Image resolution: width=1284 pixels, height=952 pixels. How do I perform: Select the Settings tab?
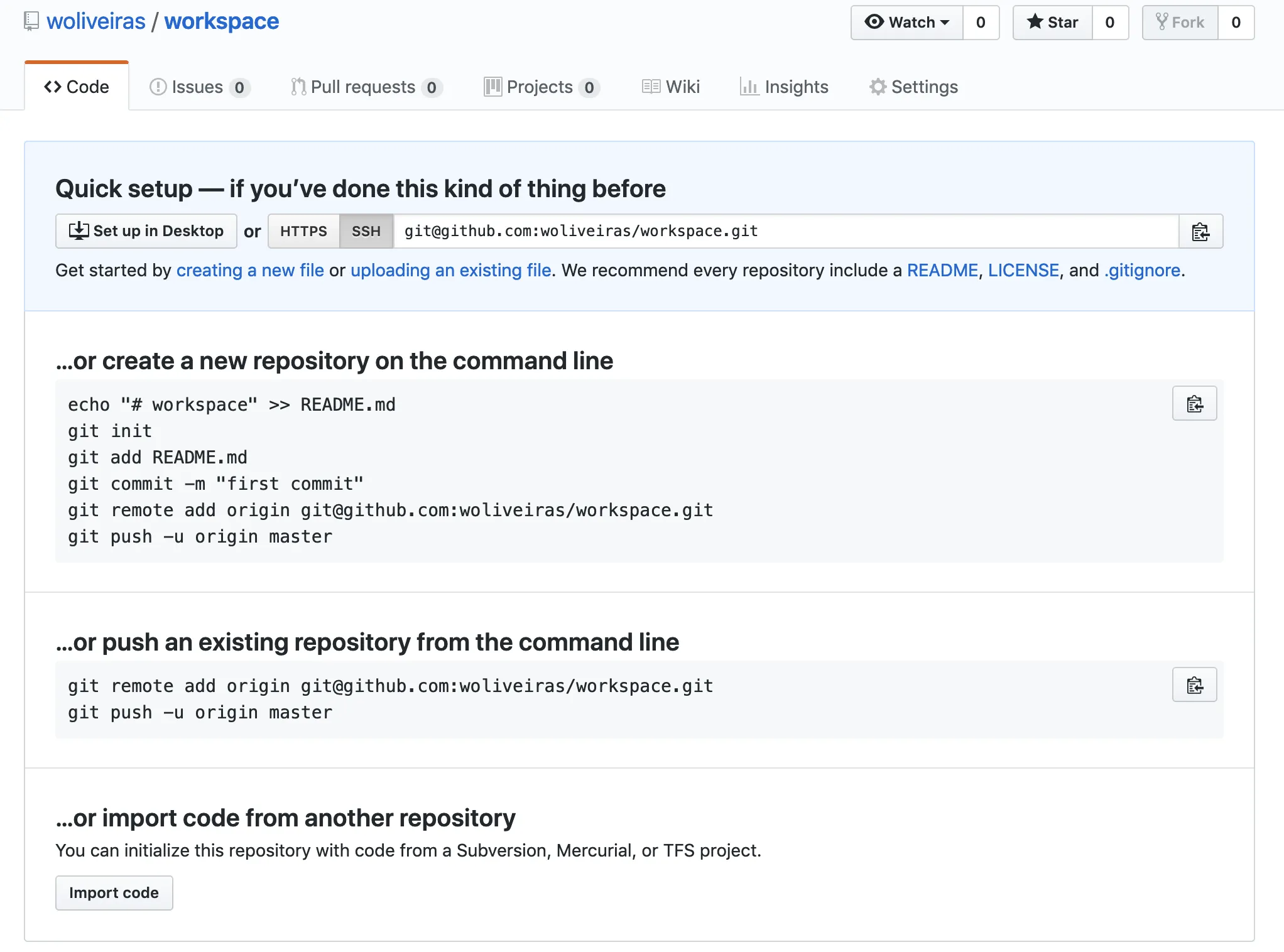tap(912, 87)
